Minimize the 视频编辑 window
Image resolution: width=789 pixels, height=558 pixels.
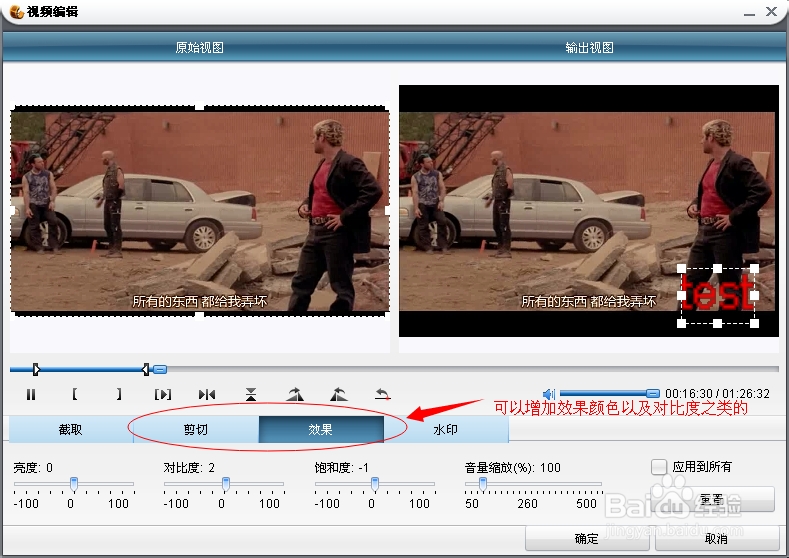749,13
